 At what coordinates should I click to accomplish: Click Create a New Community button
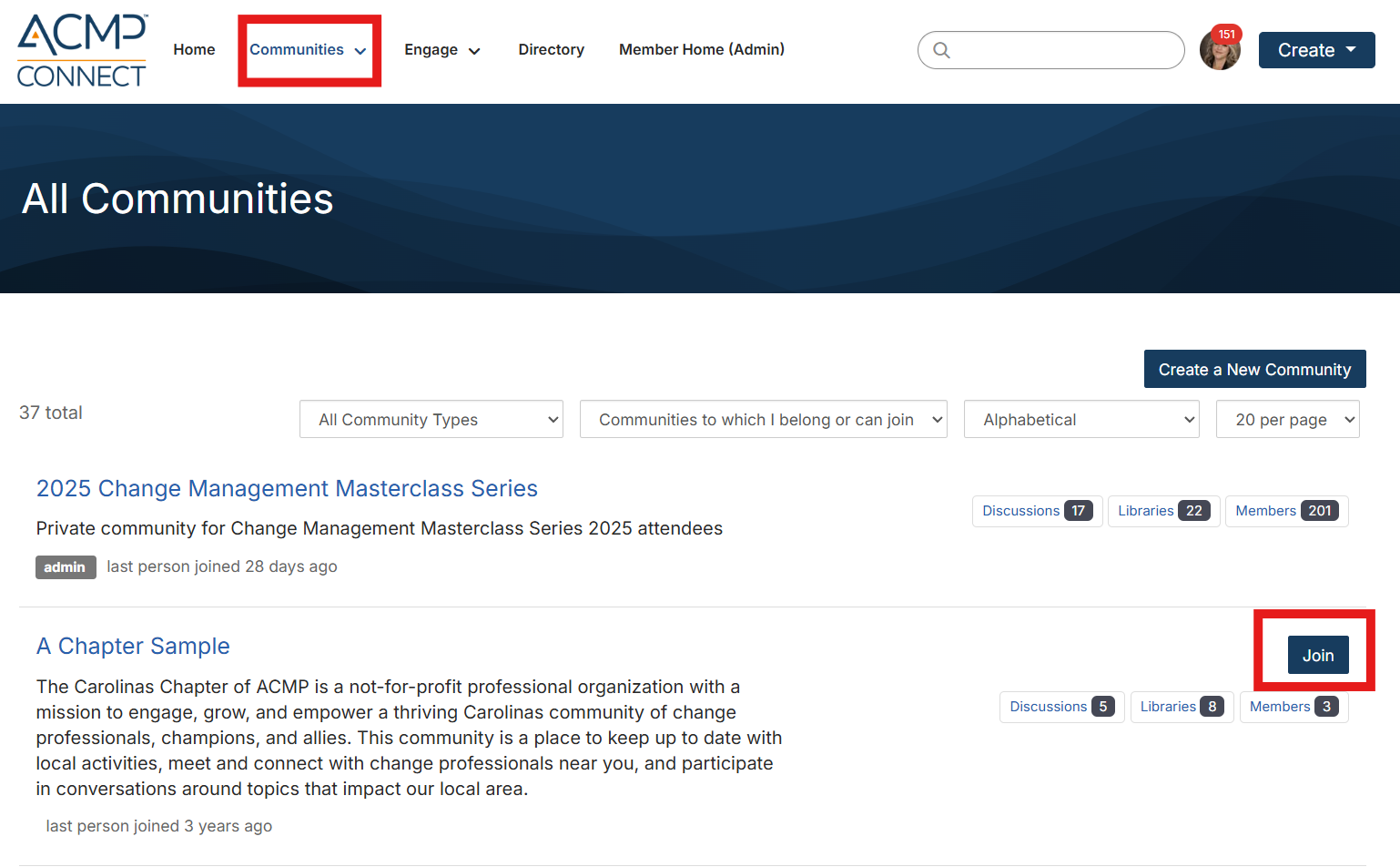pyautogui.click(x=1254, y=370)
